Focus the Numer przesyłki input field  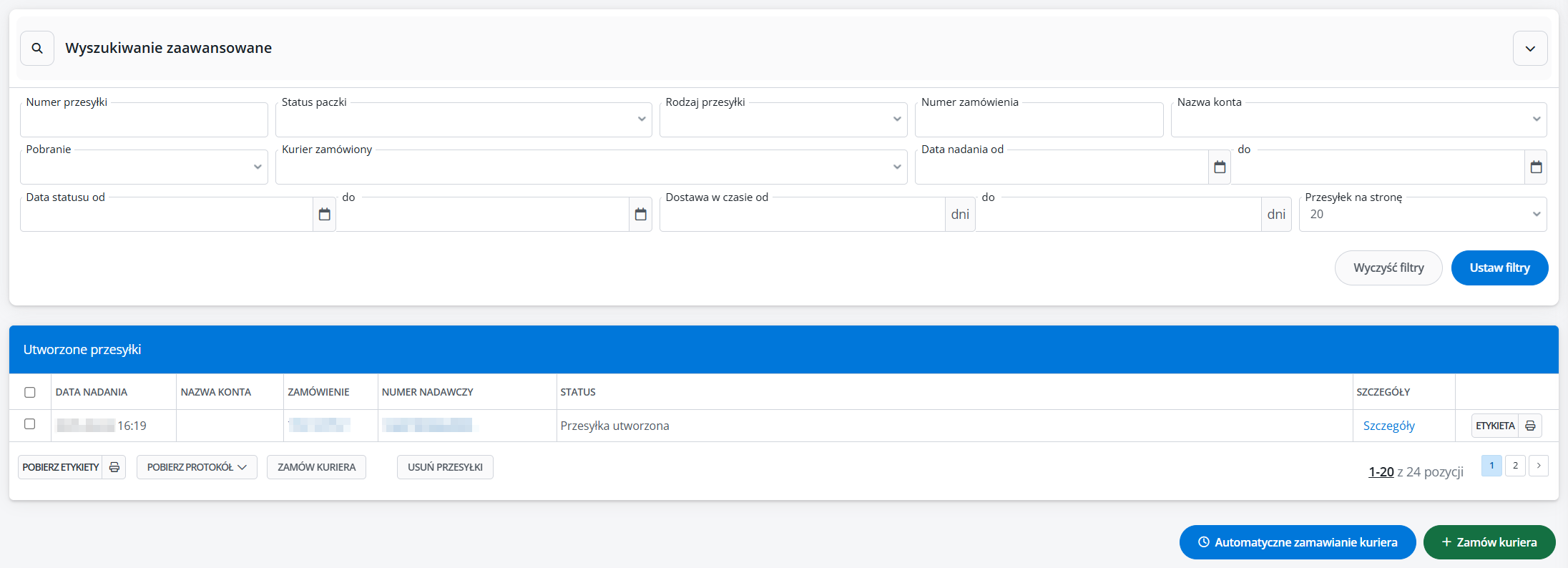[x=144, y=120]
